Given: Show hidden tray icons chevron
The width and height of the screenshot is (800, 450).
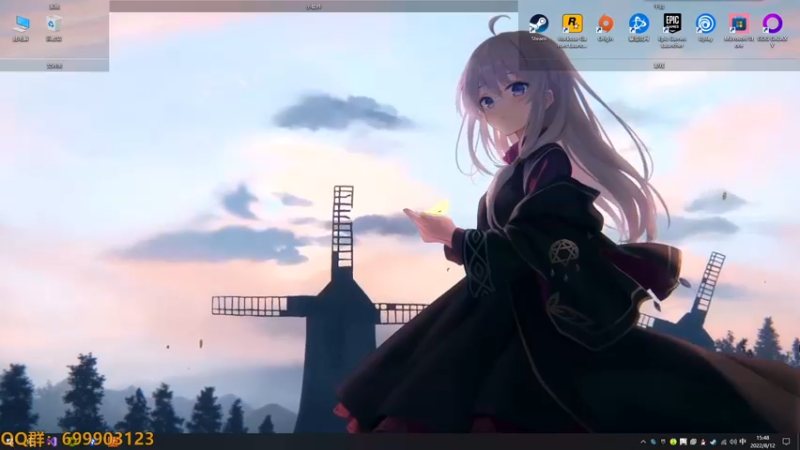Looking at the screenshot, I should pyautogui.click(x=643, y=442).
